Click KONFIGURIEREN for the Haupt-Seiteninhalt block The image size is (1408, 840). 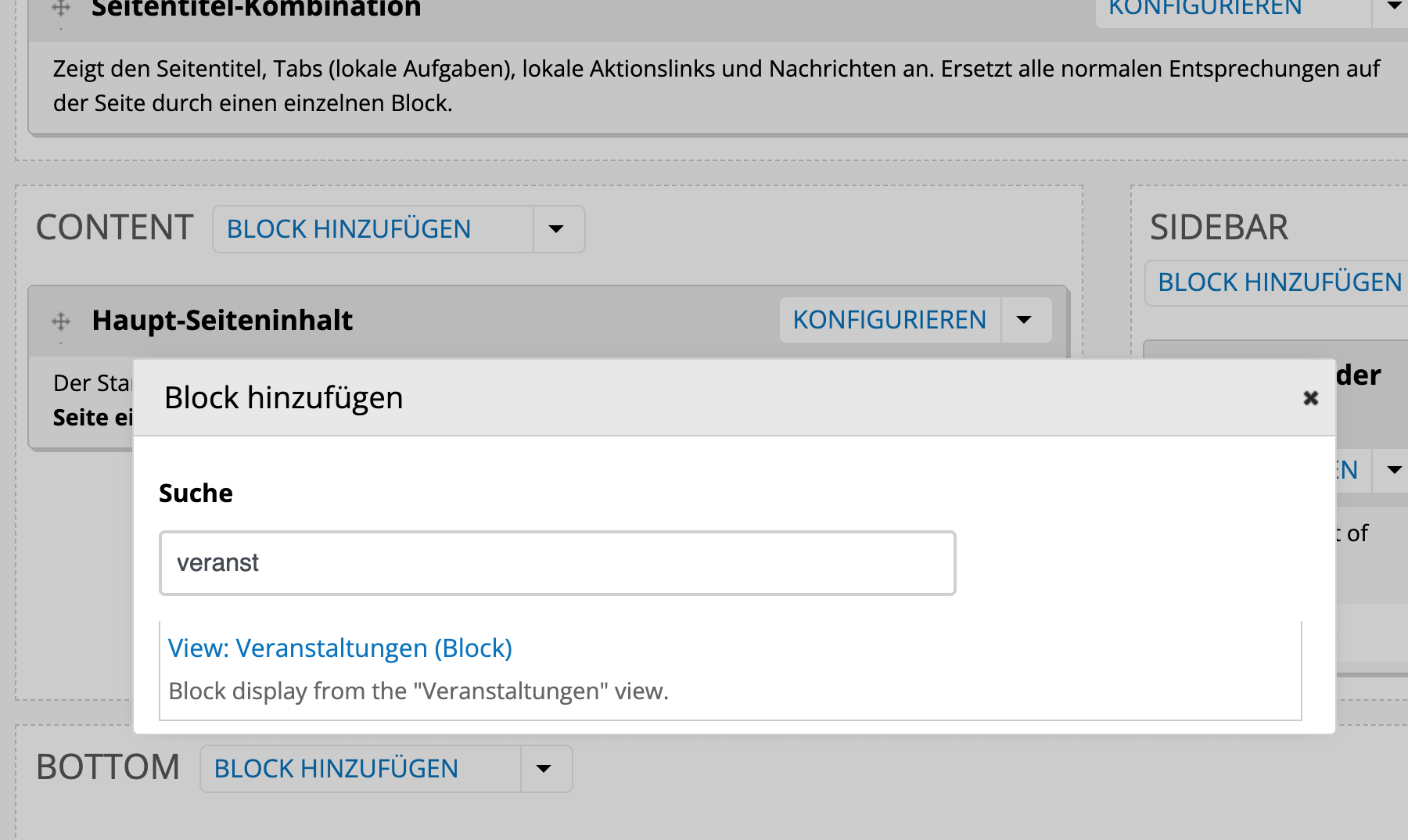tap(889, 320)
